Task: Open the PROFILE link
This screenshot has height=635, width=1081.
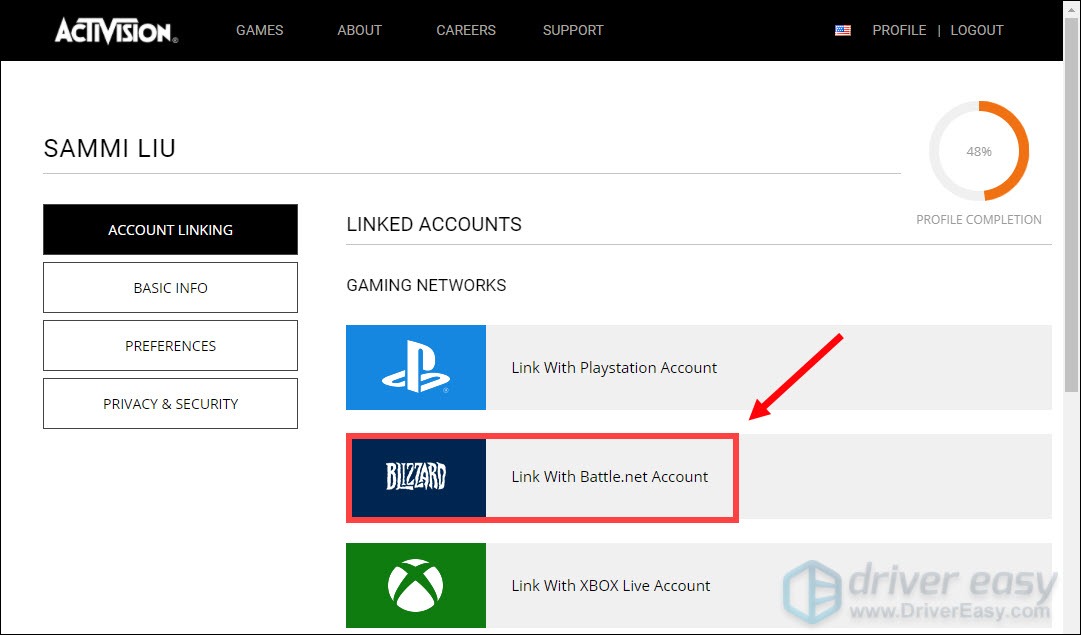Action: [x=899, y=30]
